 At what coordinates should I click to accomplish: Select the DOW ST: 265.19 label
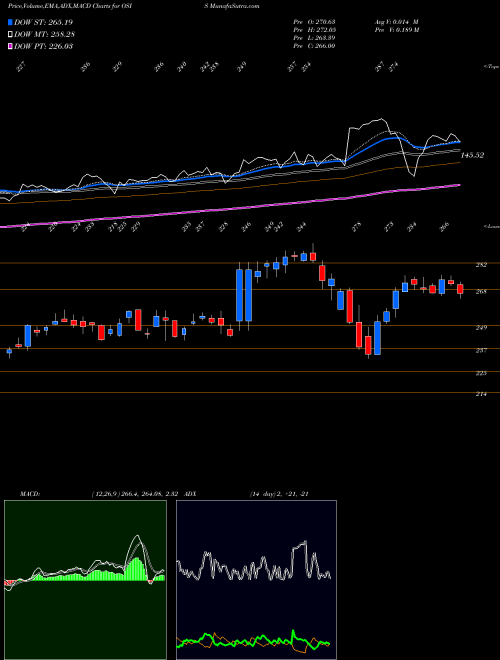click(x=43, y=22)
